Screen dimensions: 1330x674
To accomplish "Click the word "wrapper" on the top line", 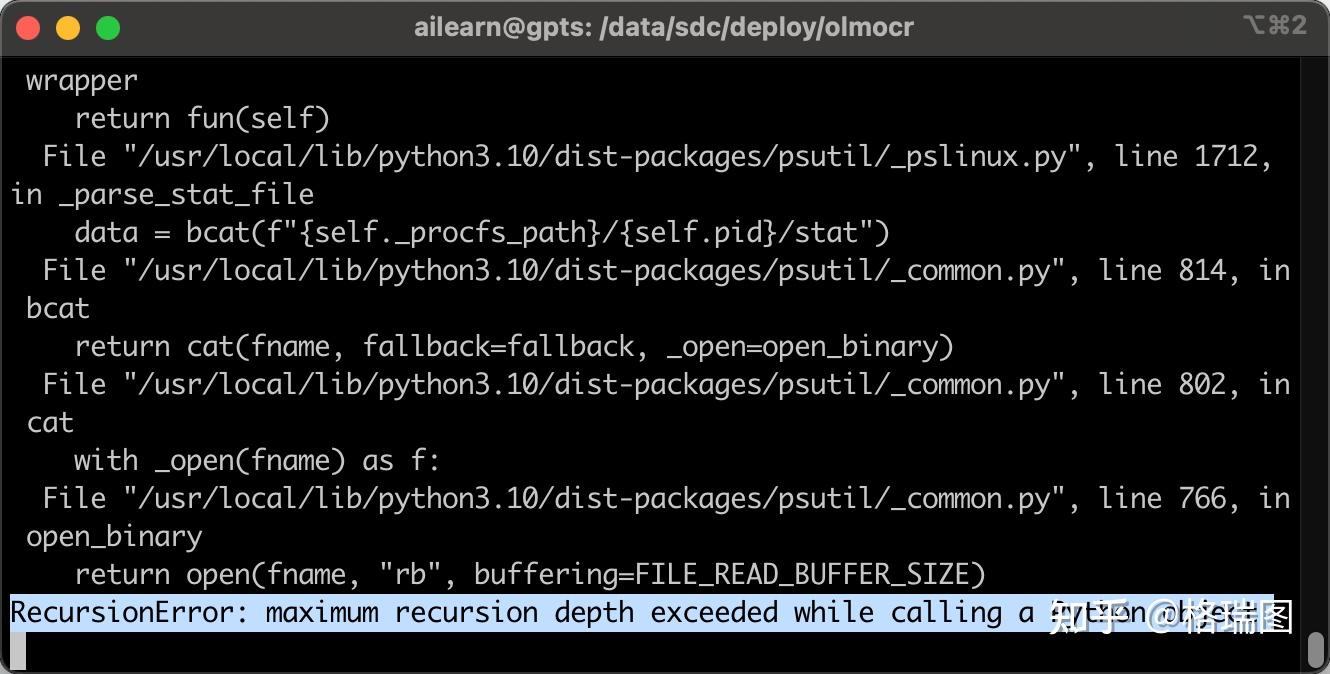I will pos(82,81).
